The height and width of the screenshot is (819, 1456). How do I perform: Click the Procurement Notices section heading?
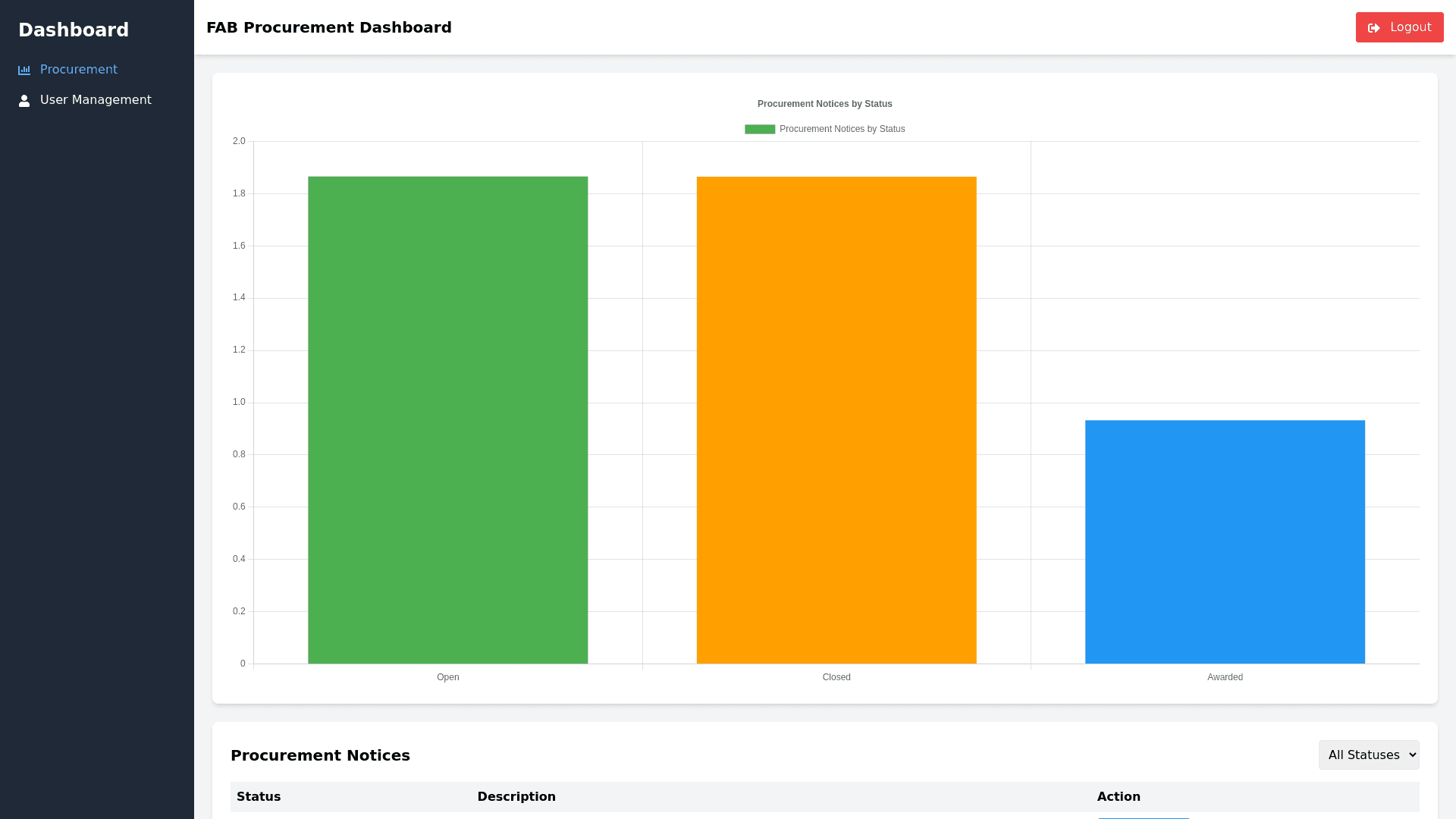(320, 755)
